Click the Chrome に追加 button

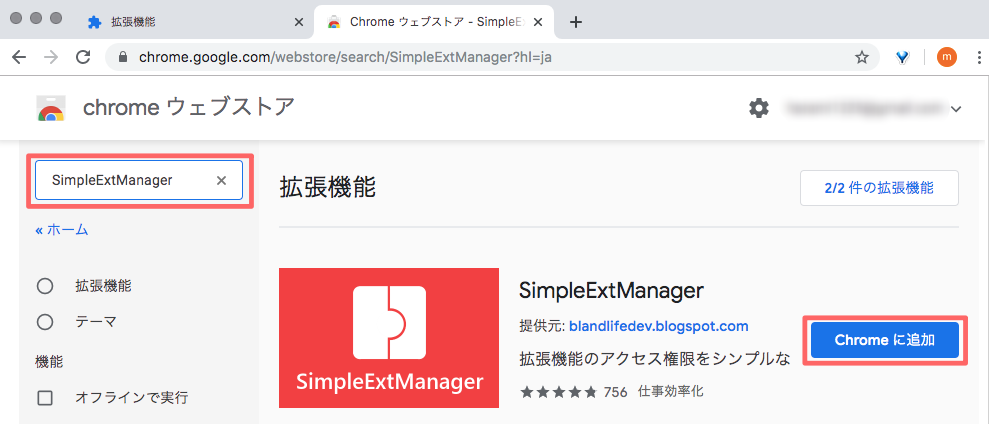(885, 340)
